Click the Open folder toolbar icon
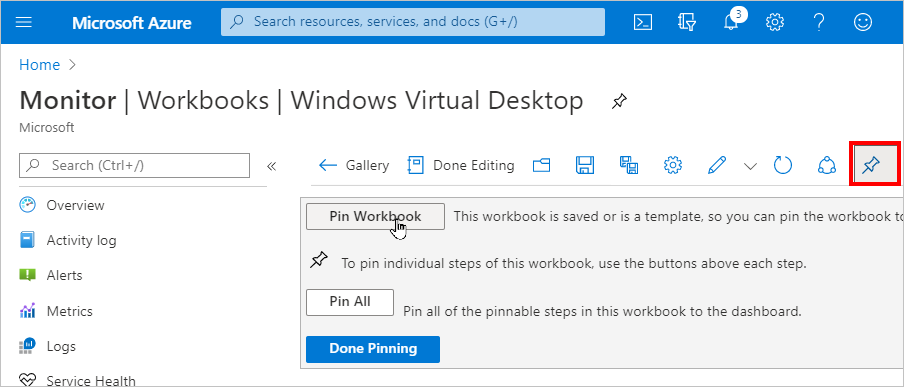Image resolution: width=904 pixels, height=387 pixels. pos(541,166)
